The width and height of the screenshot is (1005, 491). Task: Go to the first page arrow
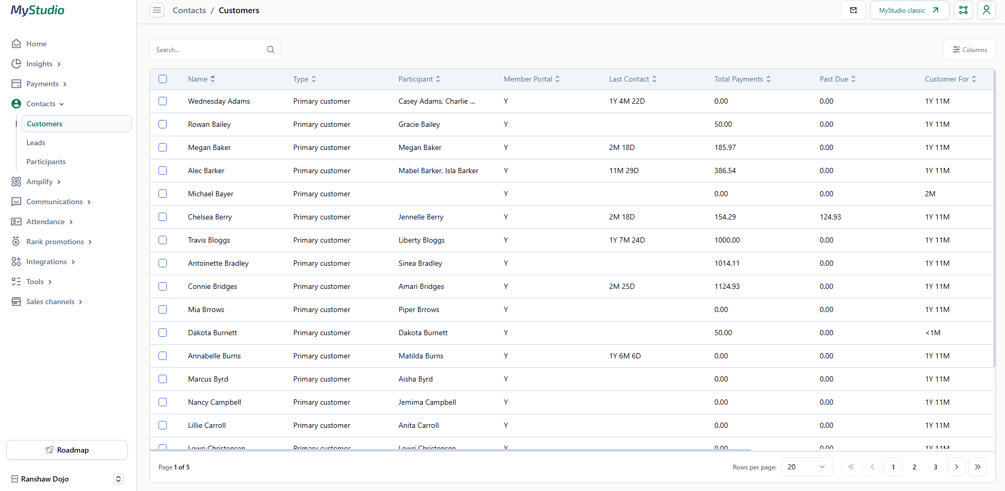pos(851,467)
